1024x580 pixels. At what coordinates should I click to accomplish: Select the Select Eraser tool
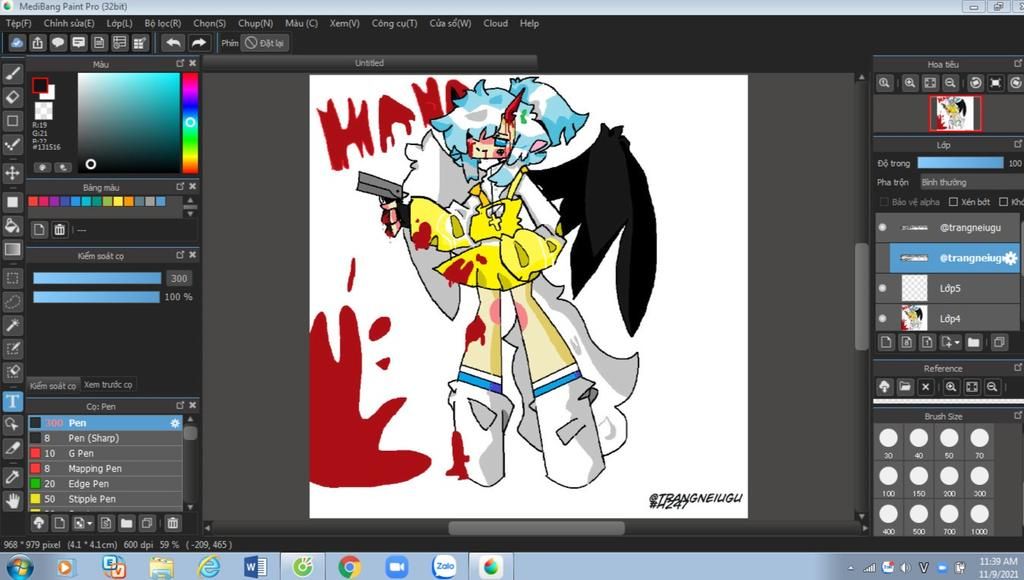coord(12,372)
